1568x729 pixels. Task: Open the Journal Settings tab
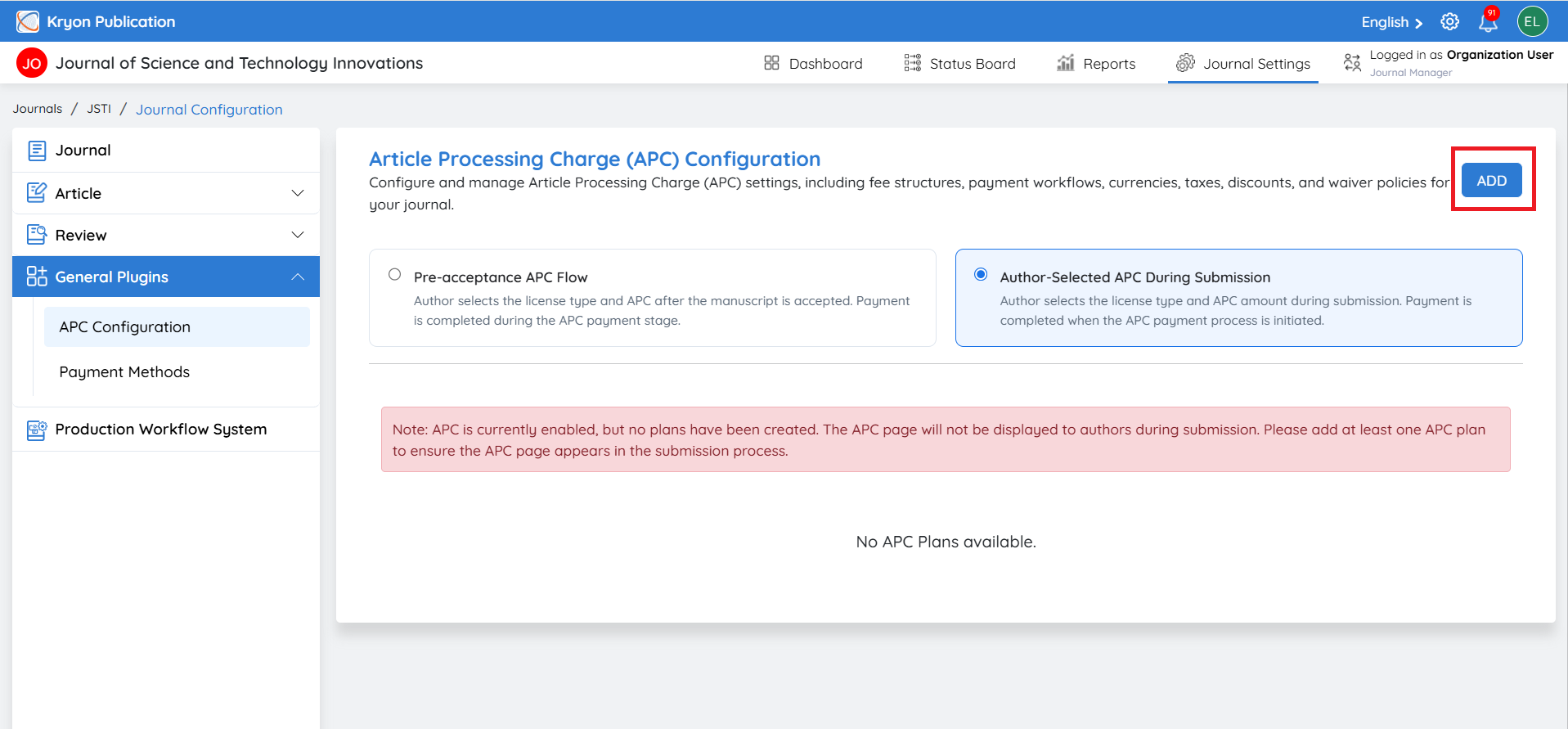(x=1243, y=63)
